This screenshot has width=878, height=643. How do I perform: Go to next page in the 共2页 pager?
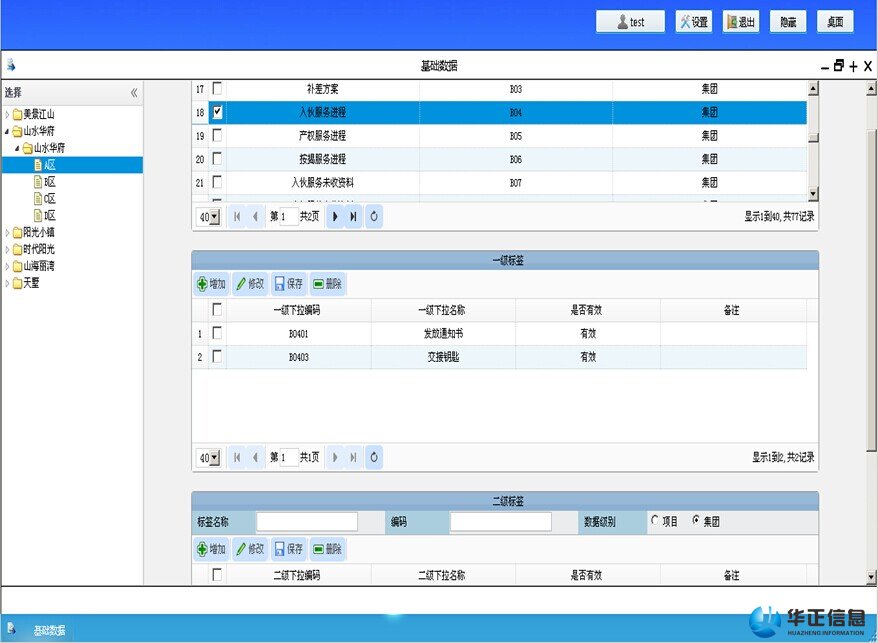coord(335,216)
